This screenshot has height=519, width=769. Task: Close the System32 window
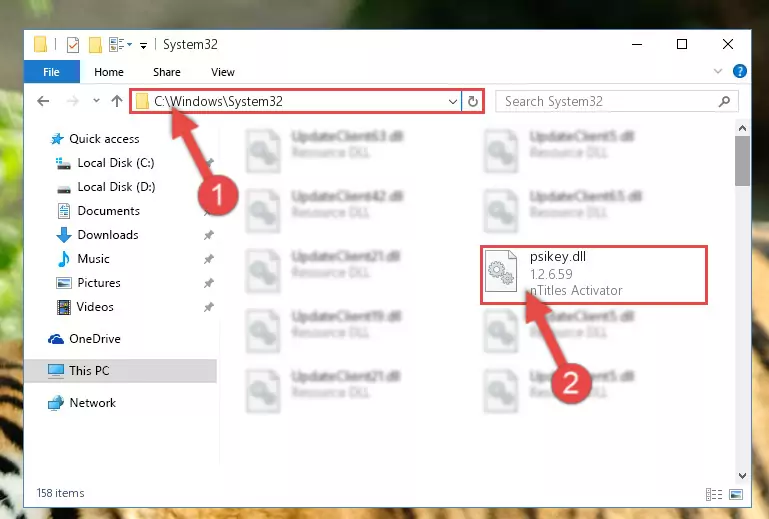coord(728,44)
